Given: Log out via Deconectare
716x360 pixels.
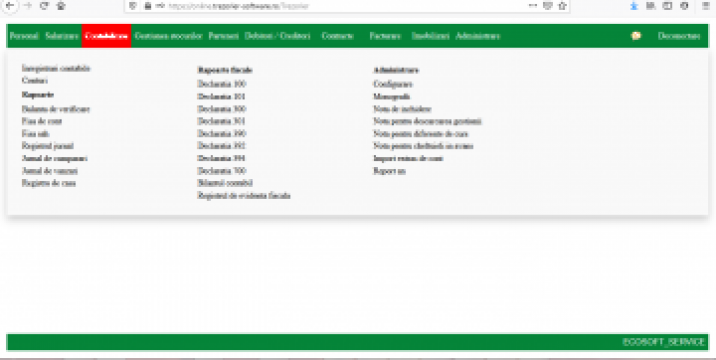Looking at the screenshot, I should coord(679,36).
